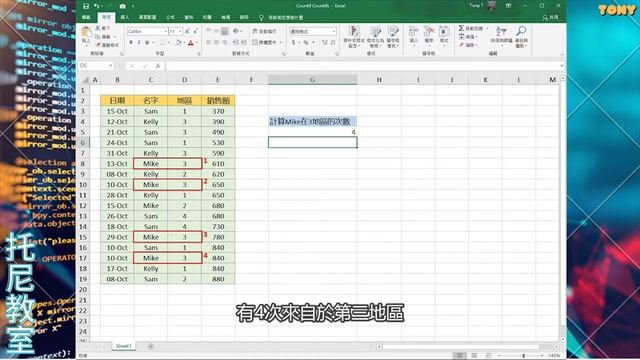Click the Increase Decimal icon
The height and width of the screenshot is (360, 640).
point(325,42)
